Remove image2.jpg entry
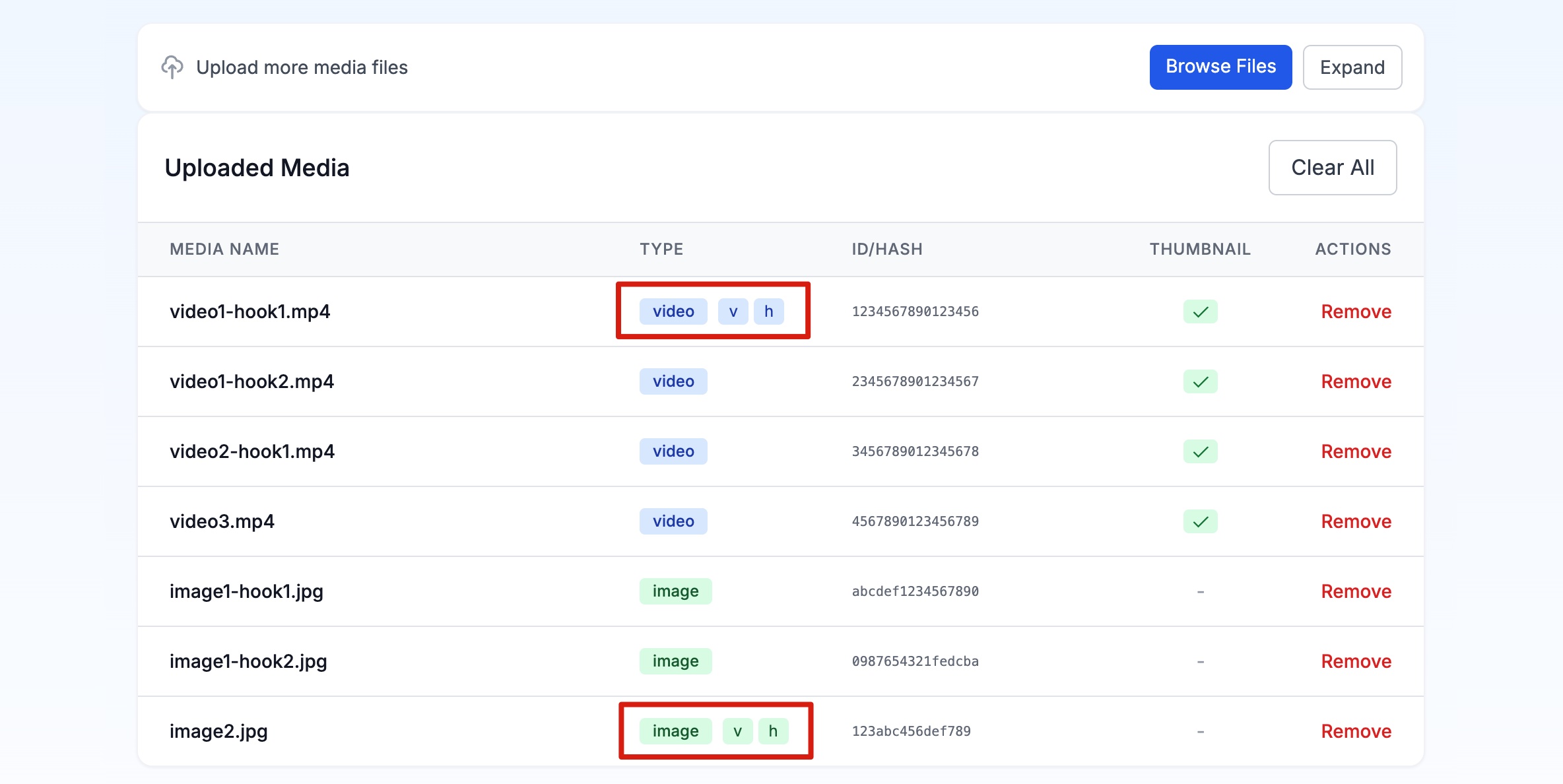1563x784 pixels. click(1356, 731)
